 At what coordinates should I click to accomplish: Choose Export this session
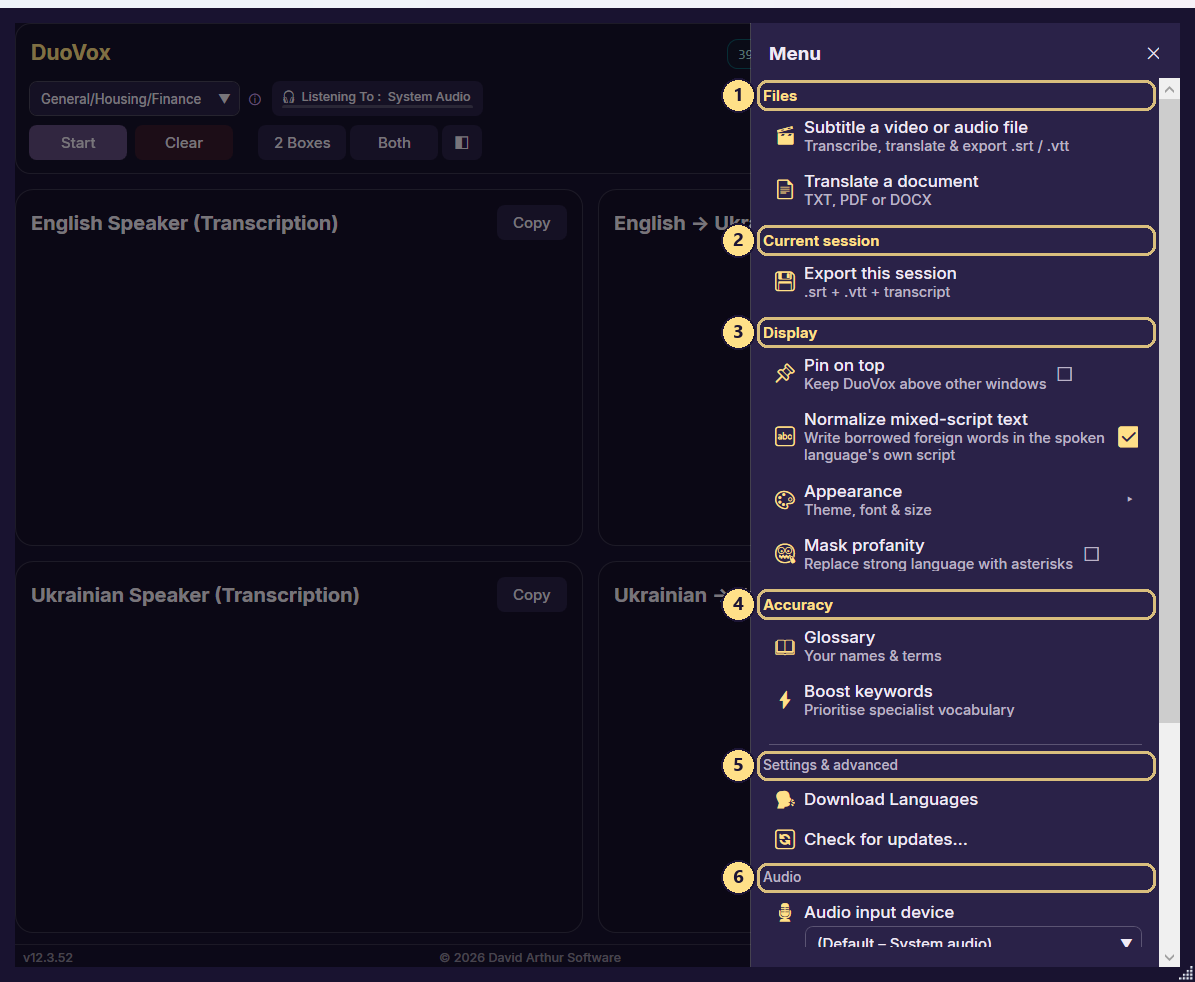pyautogui.click(x=954, y=282)
